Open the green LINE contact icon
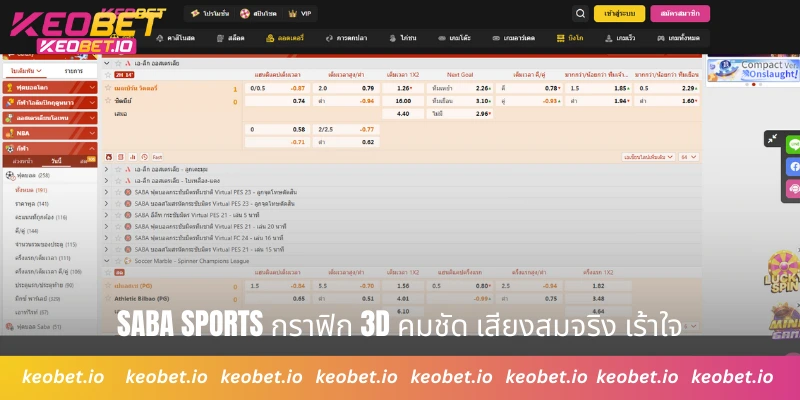Viewport: 800px width, 400px height. click(x=793, y=145)
